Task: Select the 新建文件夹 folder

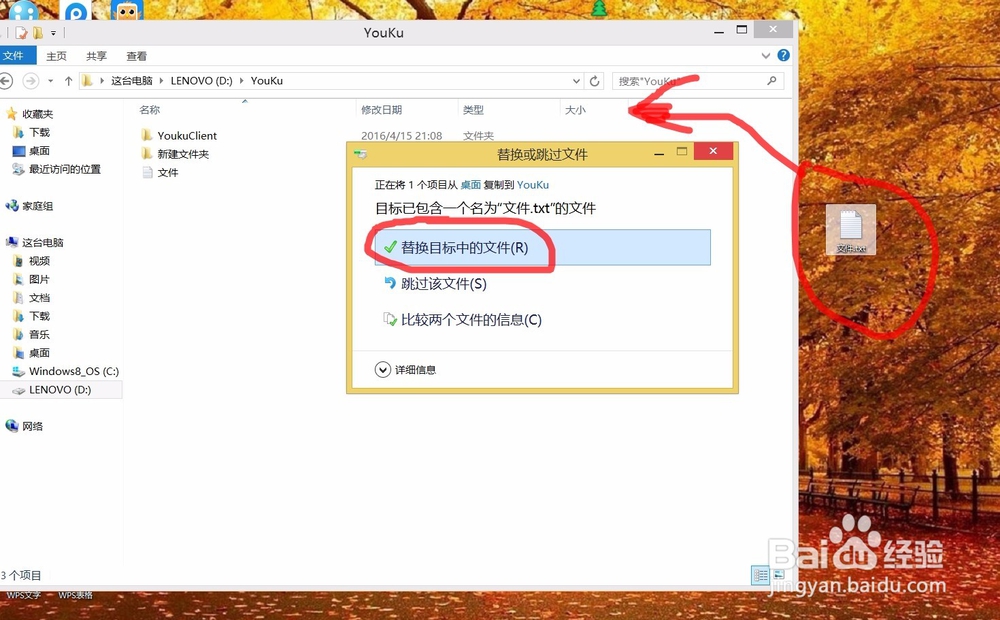Action: pos(175,154)
